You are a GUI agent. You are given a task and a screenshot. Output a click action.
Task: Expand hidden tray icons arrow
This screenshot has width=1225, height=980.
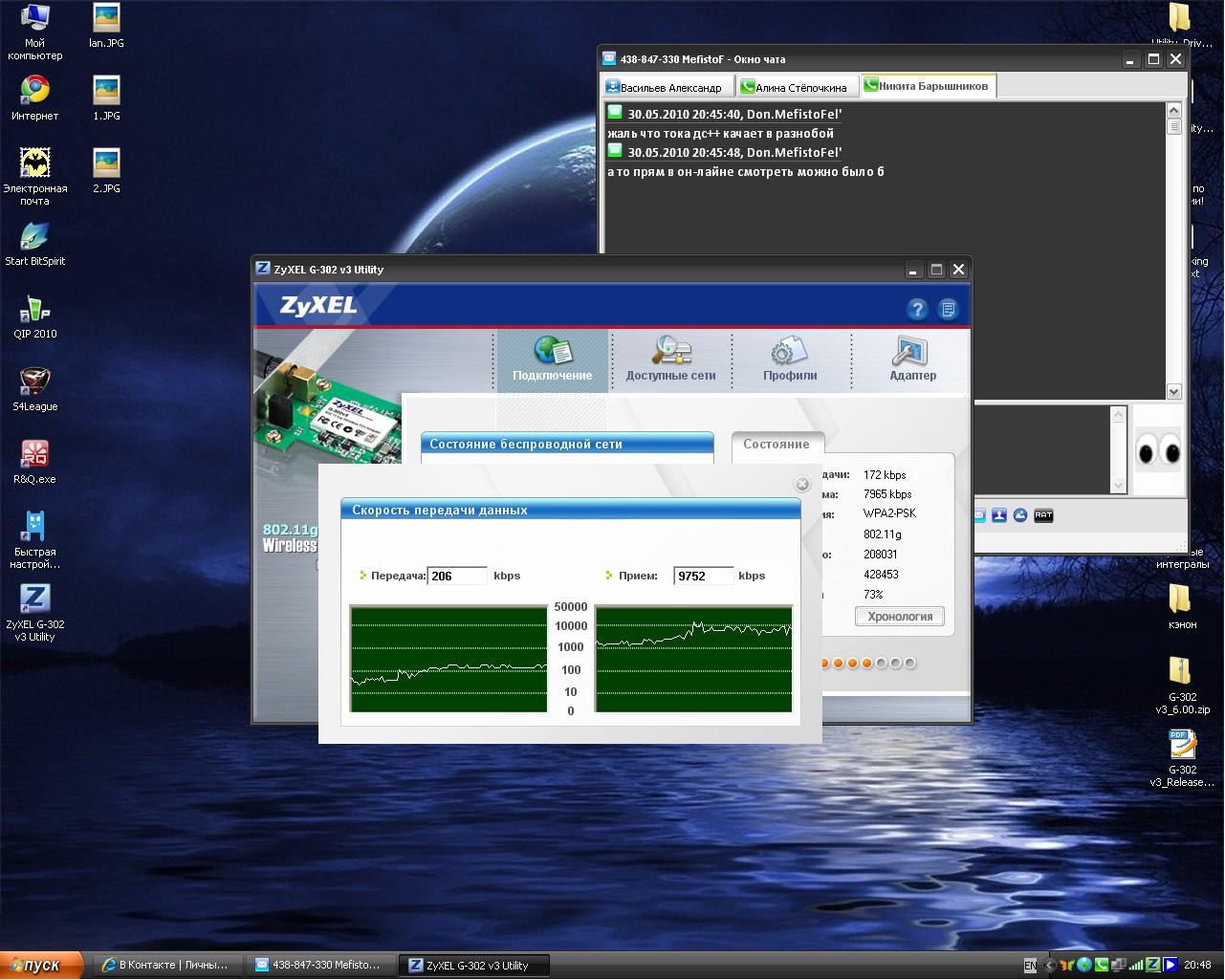1051,966
